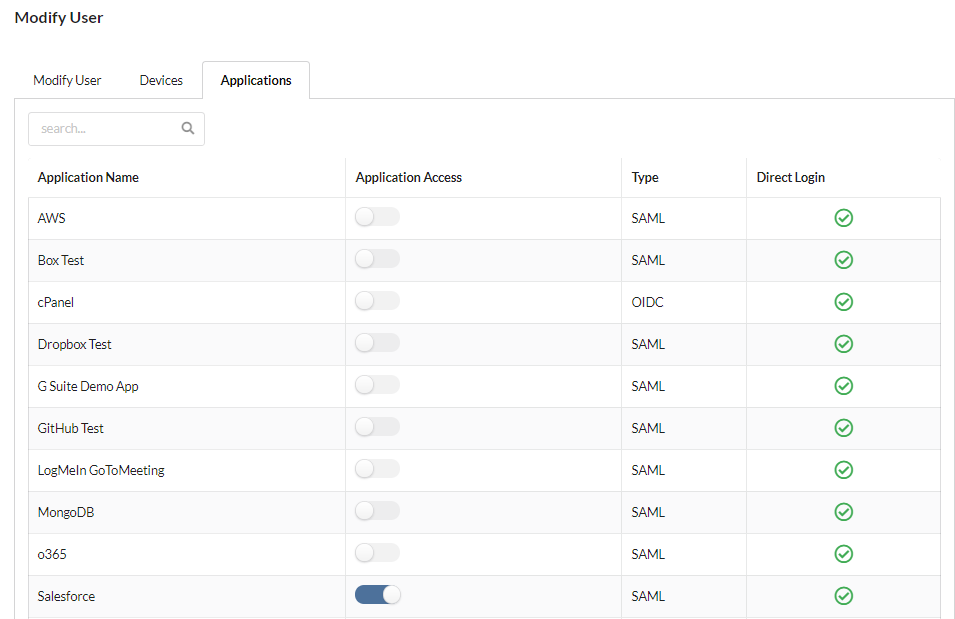The image size is (955, 619).
Task: Click the GitHub Test direct login checkmark
Action: click(844, 428)
